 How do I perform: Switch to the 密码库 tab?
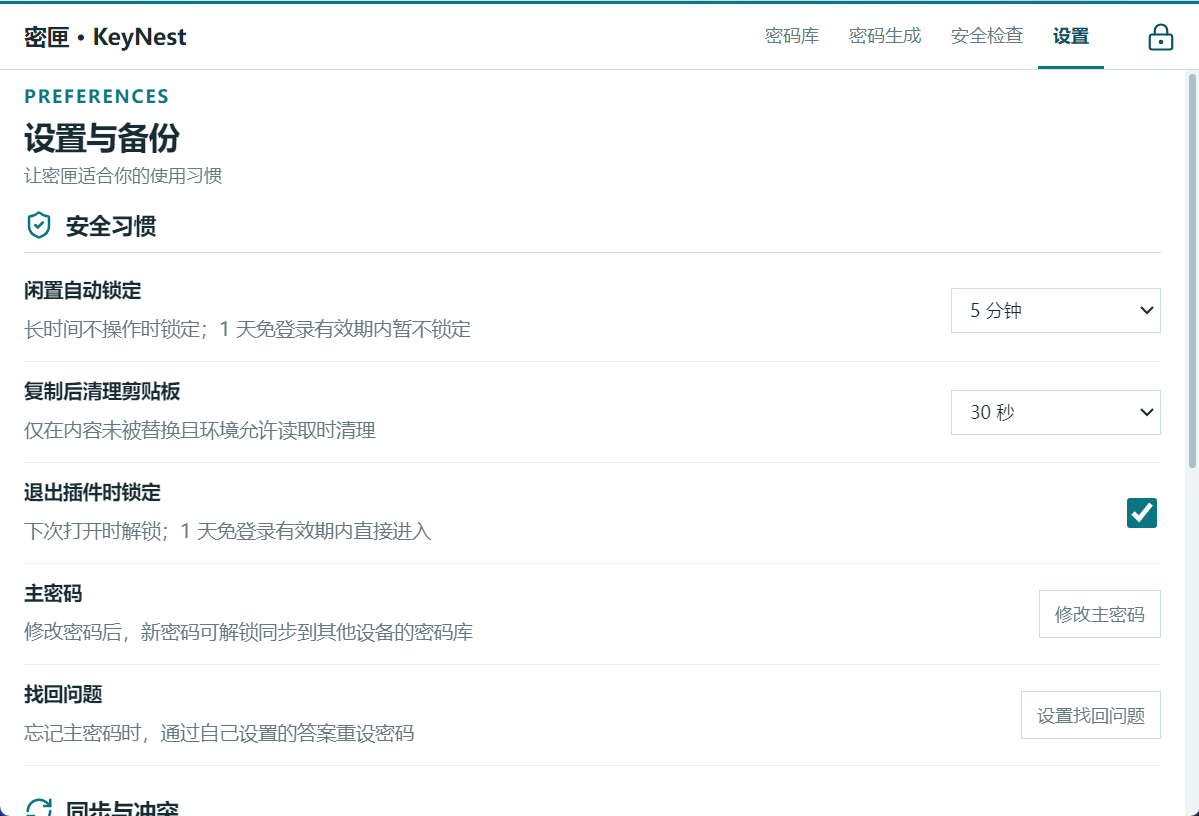[x=791, y=36]
